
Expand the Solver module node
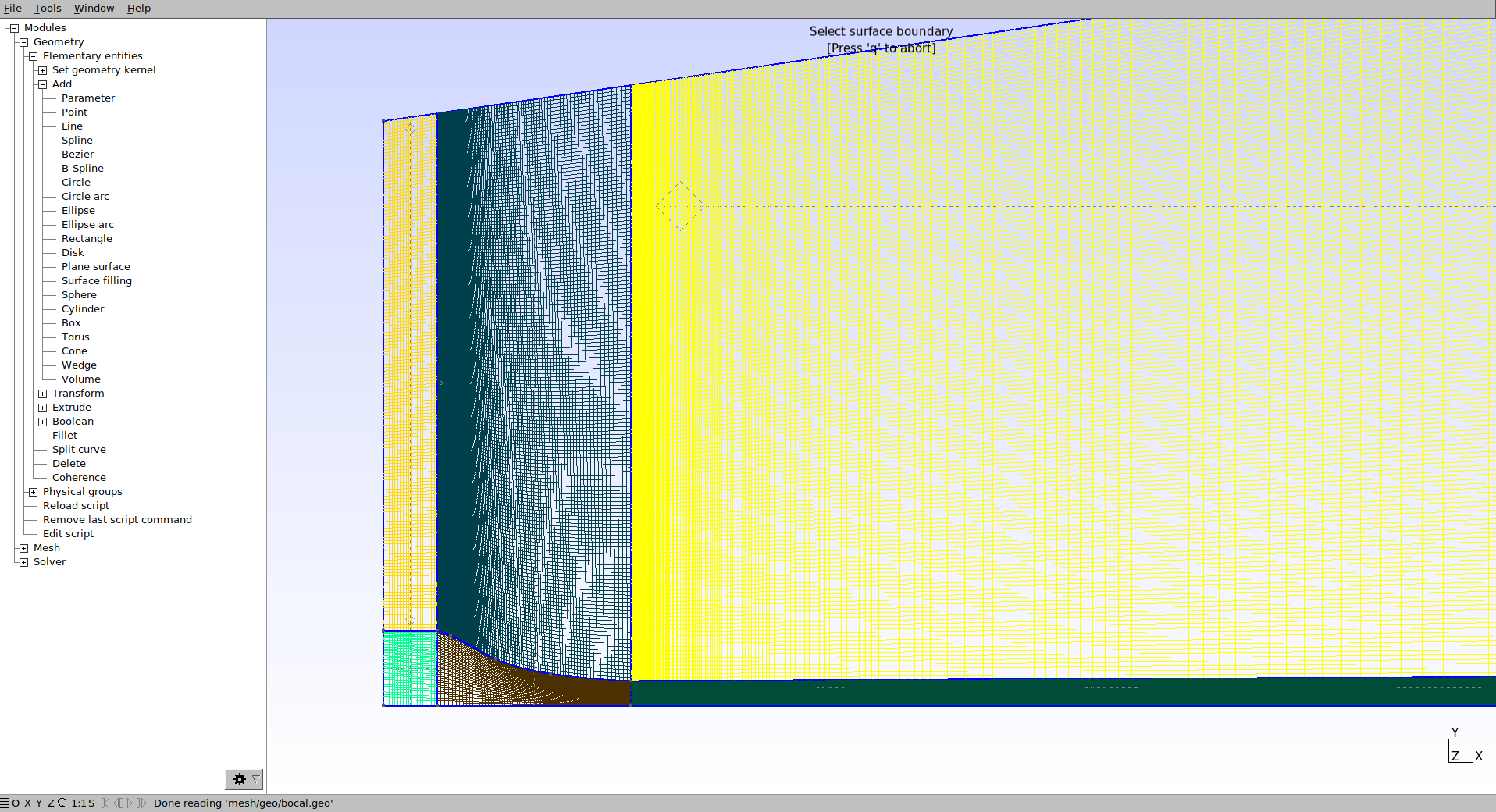click(x=23, y=562)
